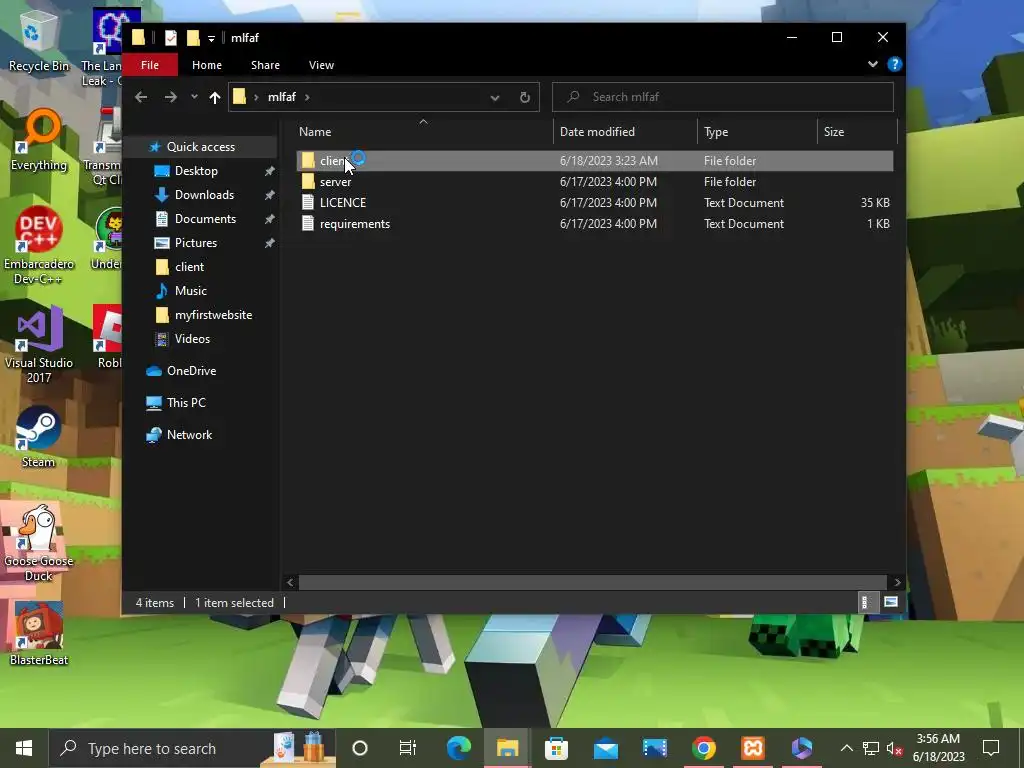Screen dimensions: 1024x768
Task: Unpin Downloads using its pin icon
Action: click(x=269, y=195)
